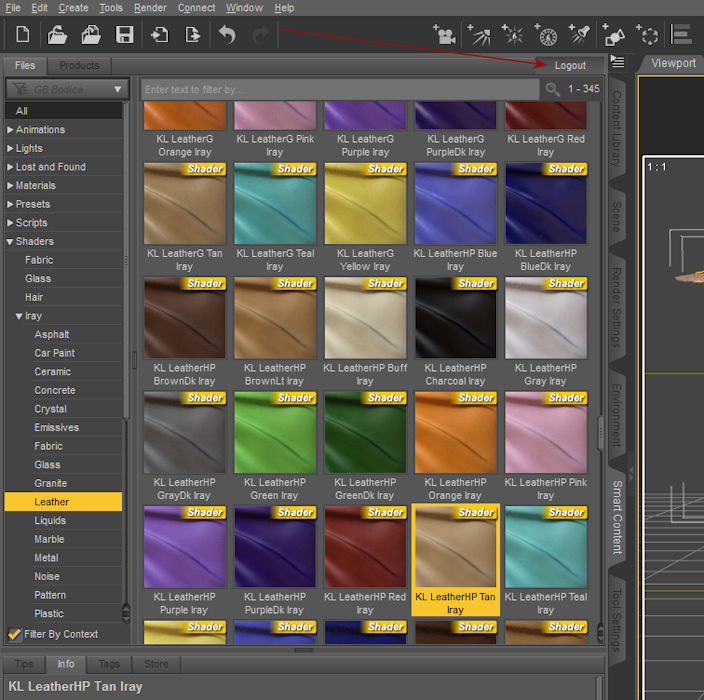Open the Tags tab
This screenshot has height=700, width=704.
(109, 664)
